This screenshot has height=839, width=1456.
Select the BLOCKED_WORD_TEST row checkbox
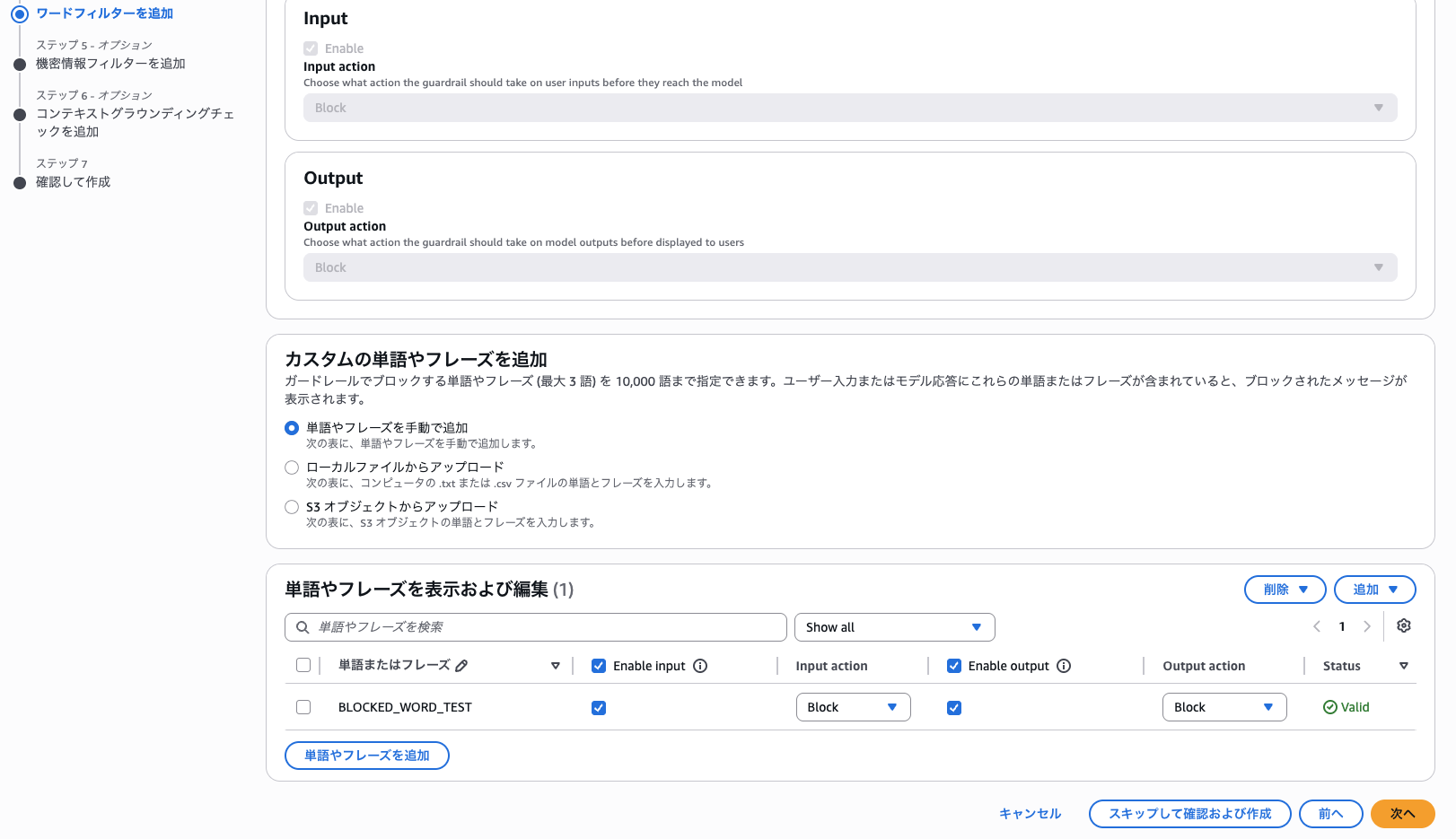(x=303, y=707)
